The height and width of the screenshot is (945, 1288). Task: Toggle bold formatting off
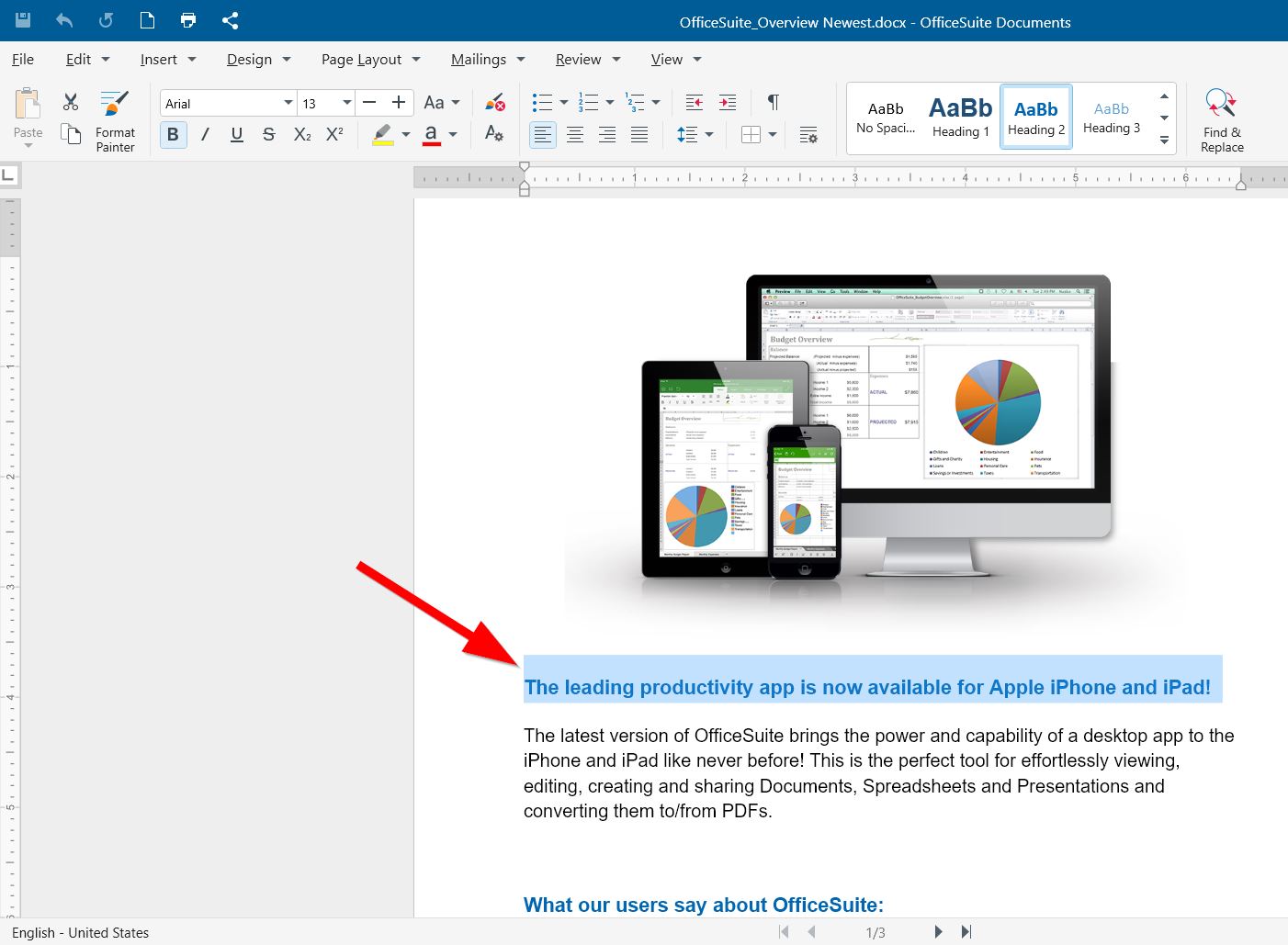tap(173, 134)
